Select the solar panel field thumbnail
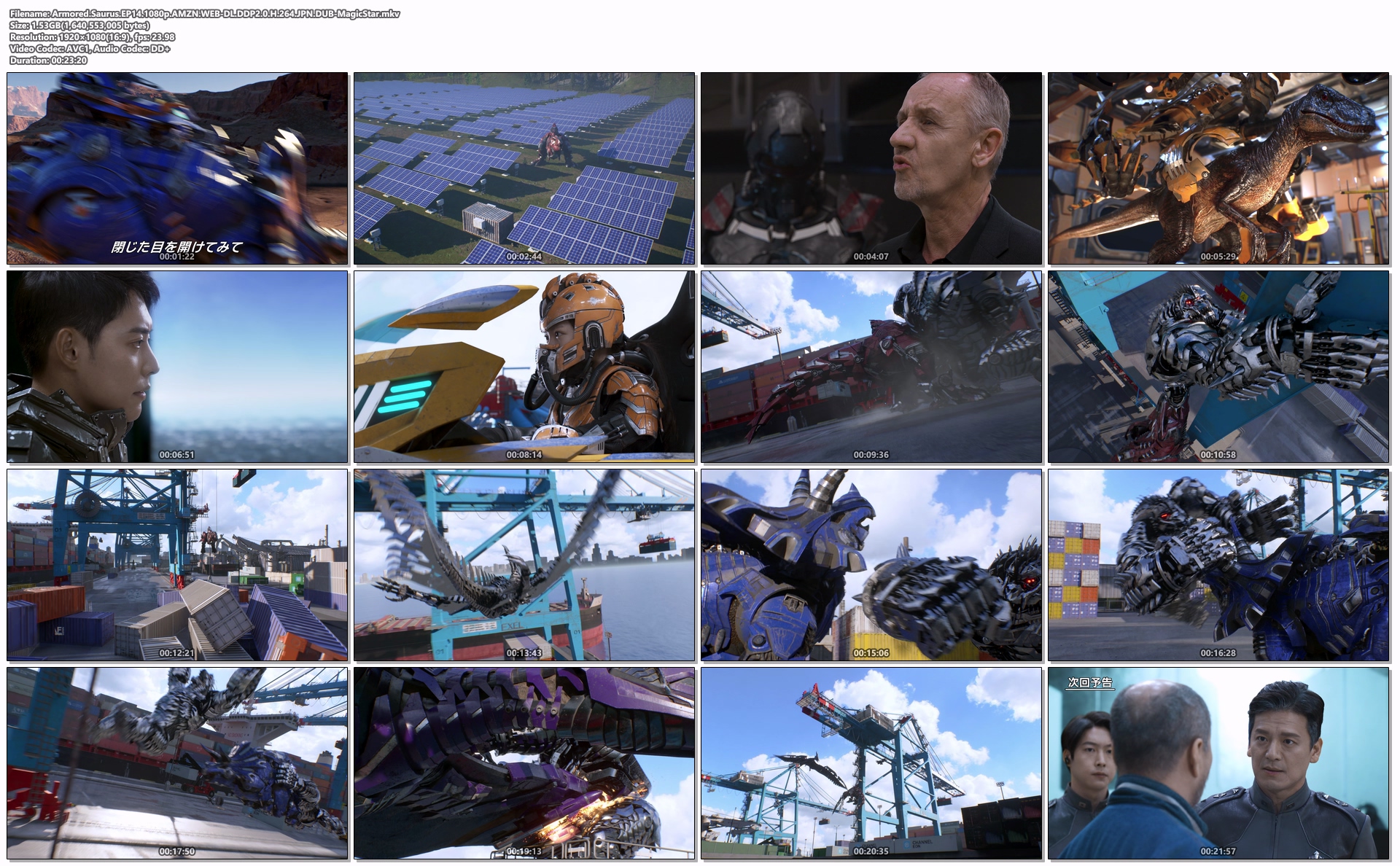The image size is (1400, 866). click(x=524, y=168)
